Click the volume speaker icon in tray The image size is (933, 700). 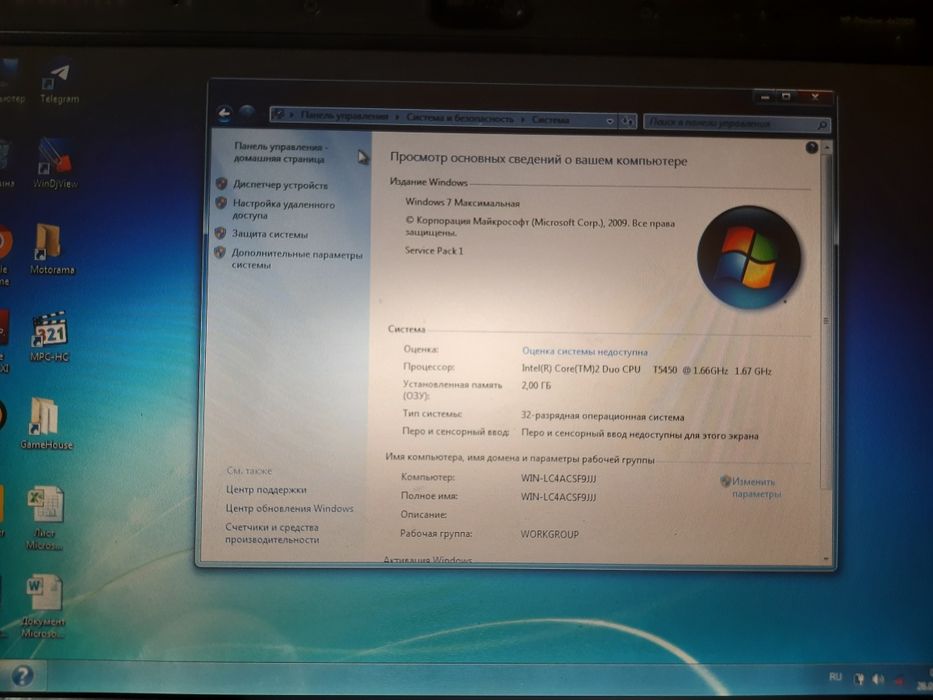pyautogui.click(x=878, y=679)
